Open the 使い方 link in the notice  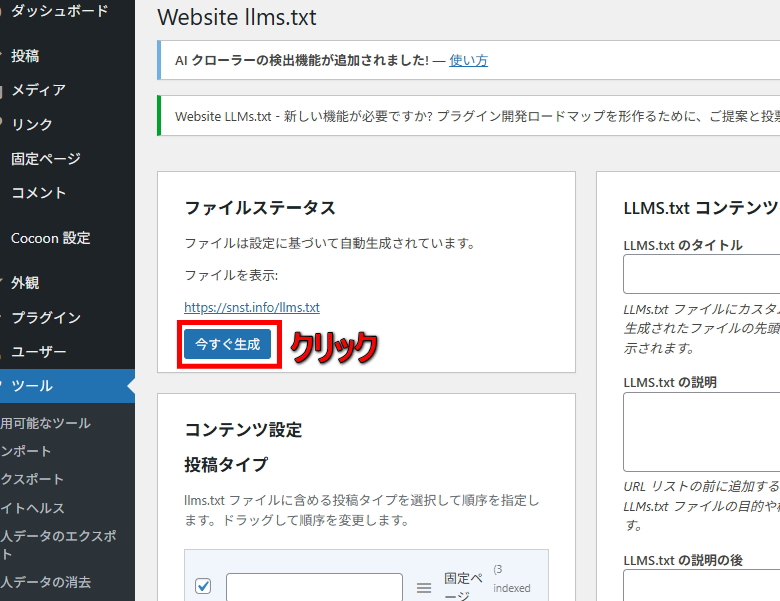[468, 60]
